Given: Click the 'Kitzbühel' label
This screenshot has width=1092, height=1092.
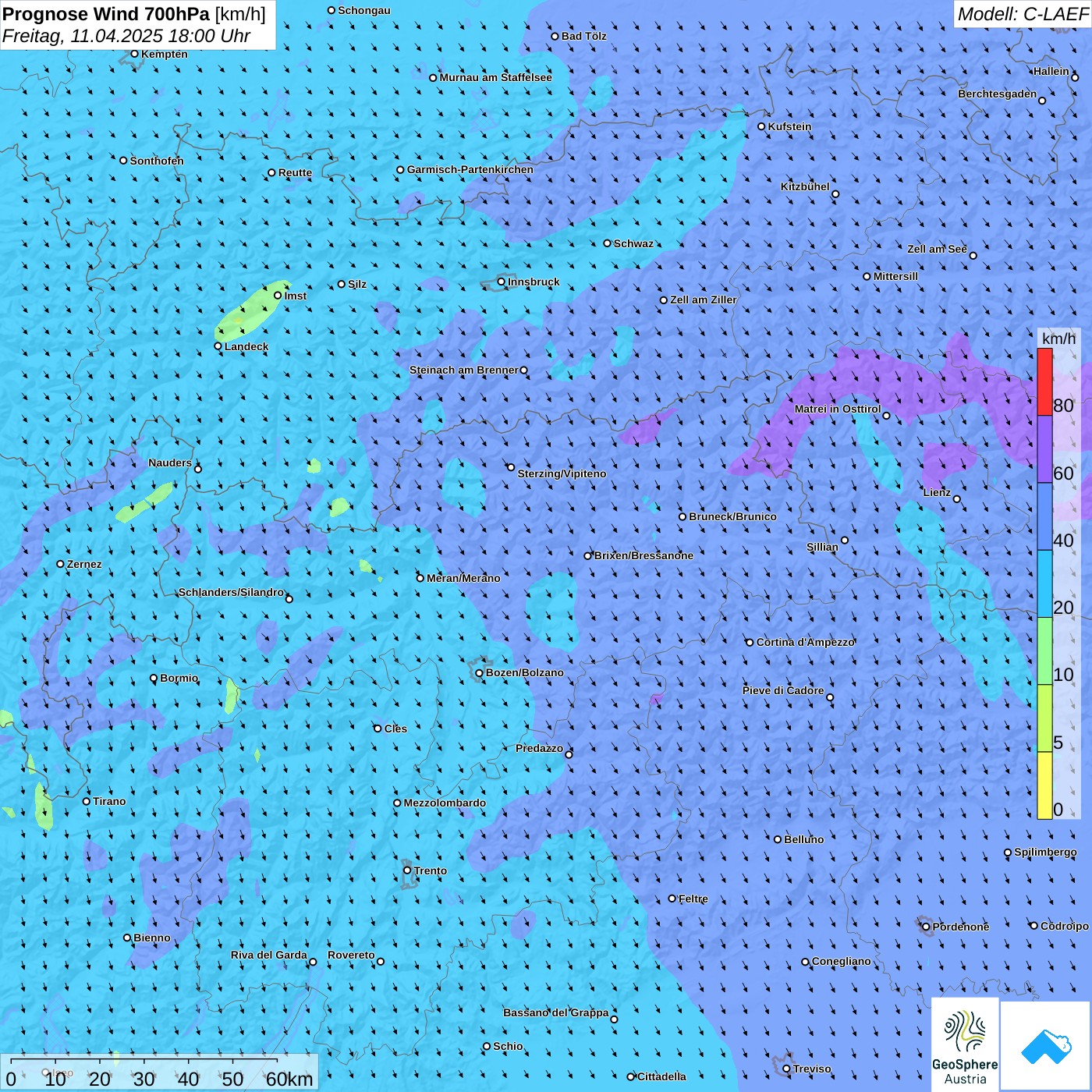Looking at the screenshot, I should pos(805,186).
